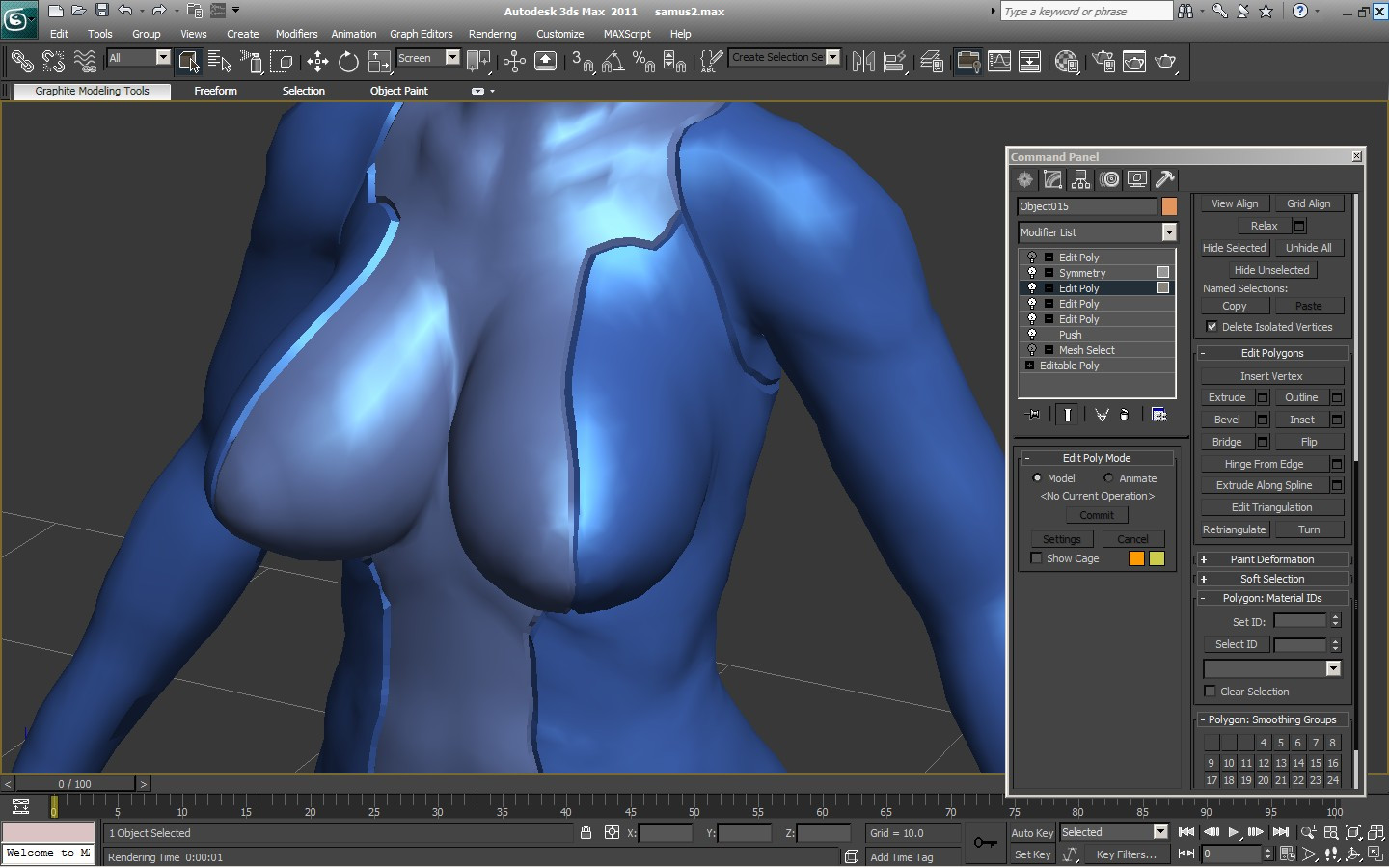The height and width of the screenshot is (868, 1389).
Task: Select the Animate radio button
Action: click(1108, 478)
